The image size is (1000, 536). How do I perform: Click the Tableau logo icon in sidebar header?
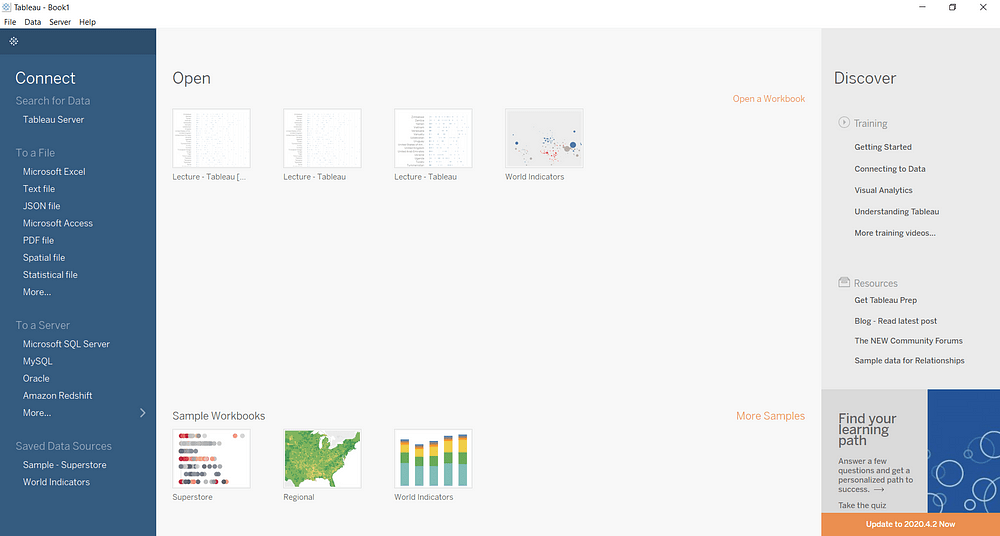click(14, 41)
